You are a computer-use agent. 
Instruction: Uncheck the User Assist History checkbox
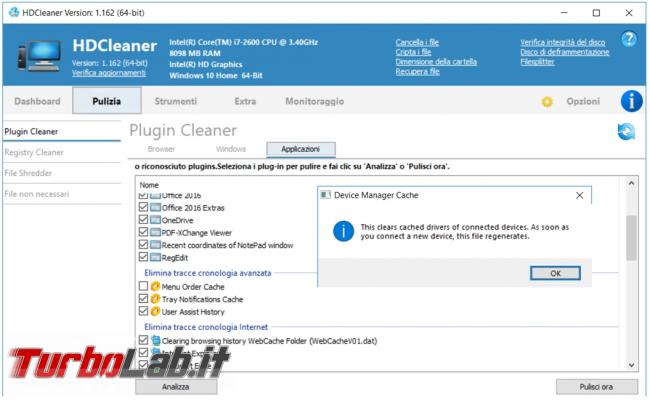click(x=143, y=311)
